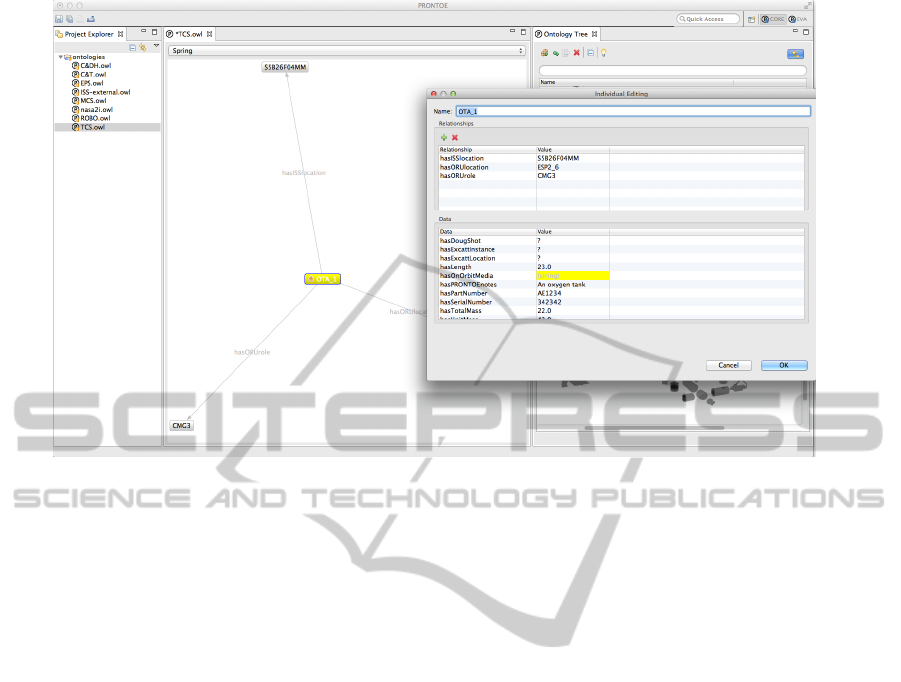Open the Spring layout dropdown
The width and height of the screenshot is (901, 682).
[346, 50]
